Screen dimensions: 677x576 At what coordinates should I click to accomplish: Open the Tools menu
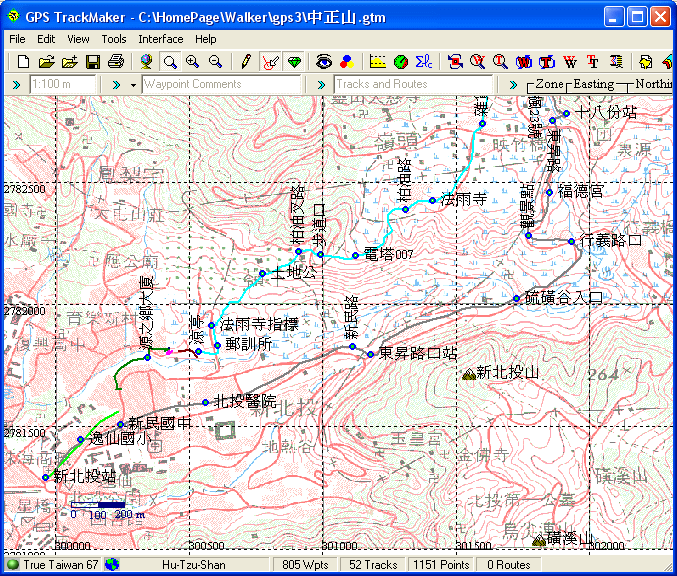pos(113,39)
